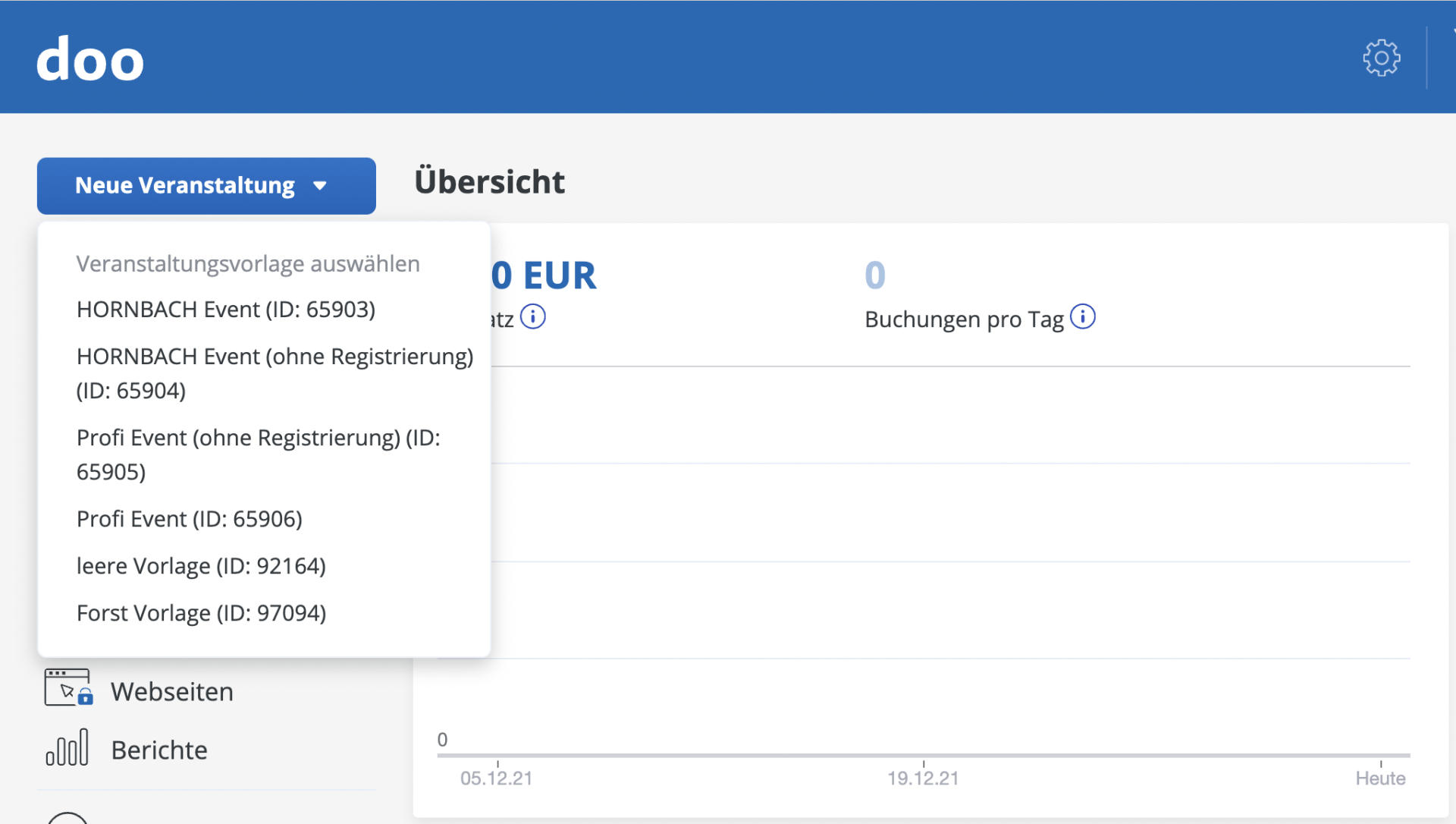Choose leere Vorlage (ID: 92164)
Screen dimensions: 1456x824
201,566
